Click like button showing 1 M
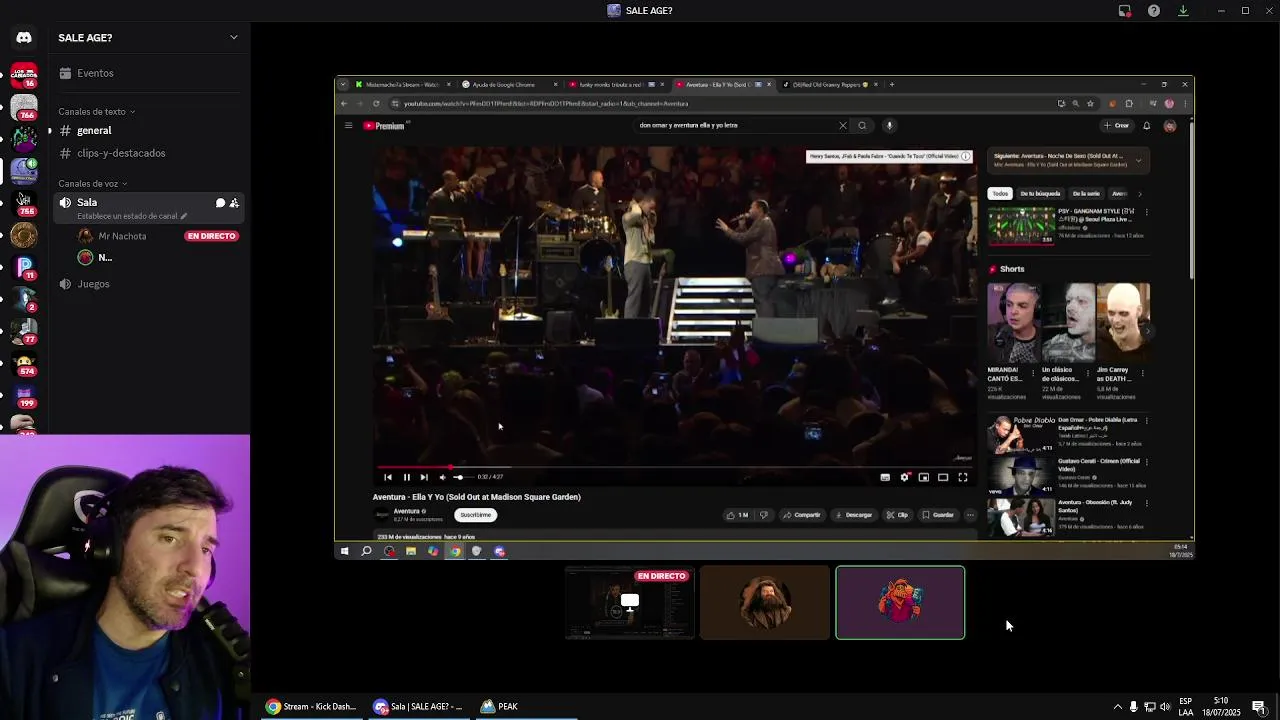 coord(737,515)
